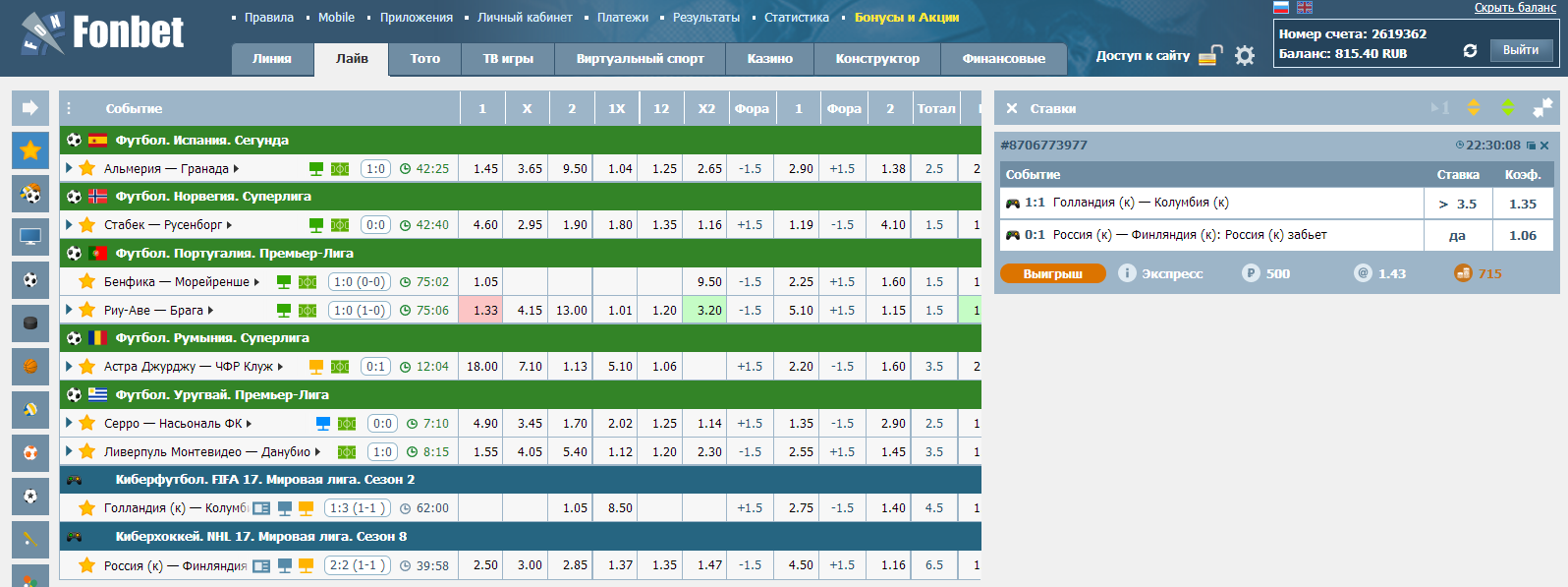The height and width of the screenshot is (587, 1568).
Task: Toggle favorite star for Серро — Насьональ ФК
Action: click(87, 424)
